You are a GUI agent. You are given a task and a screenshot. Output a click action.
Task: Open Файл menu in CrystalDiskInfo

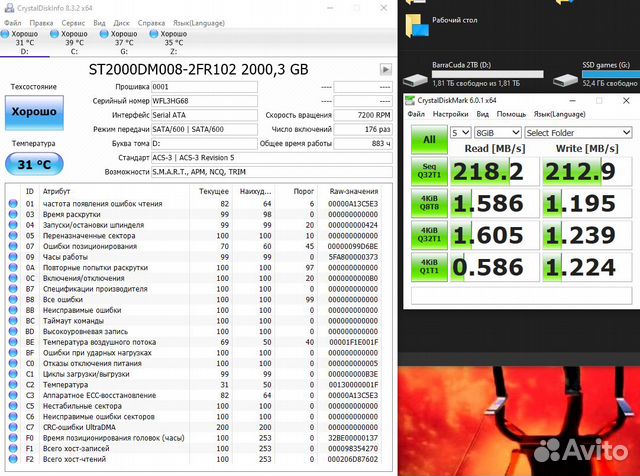[x=13, y=23]
